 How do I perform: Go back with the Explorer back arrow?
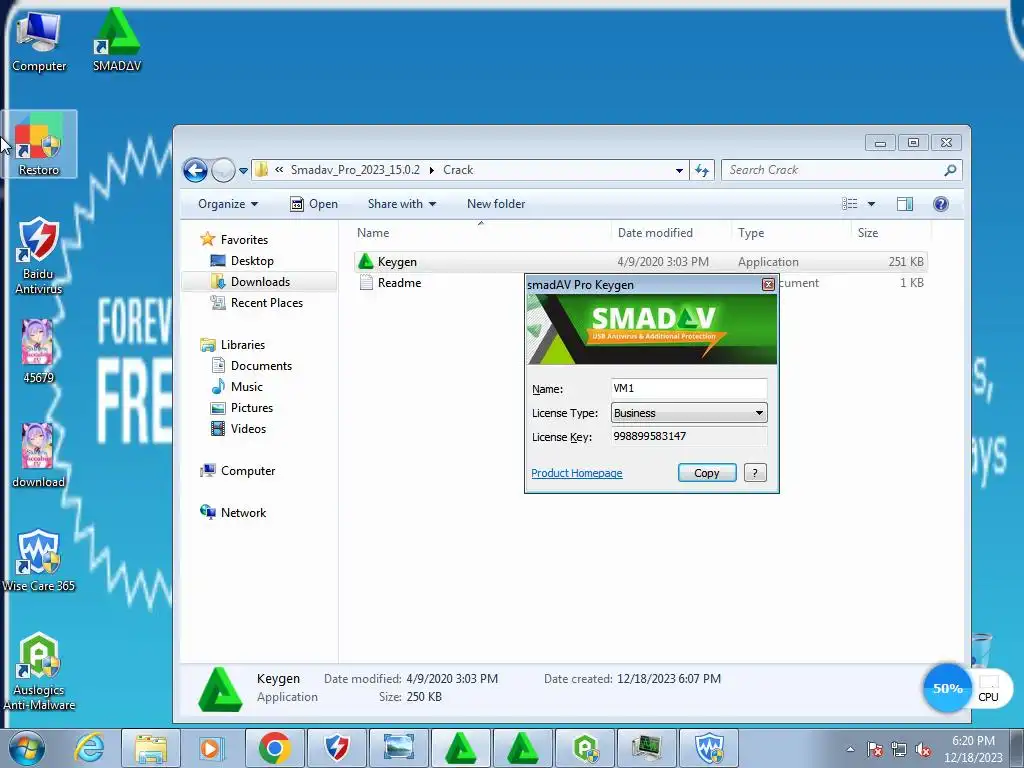click(x=195, y=170)
